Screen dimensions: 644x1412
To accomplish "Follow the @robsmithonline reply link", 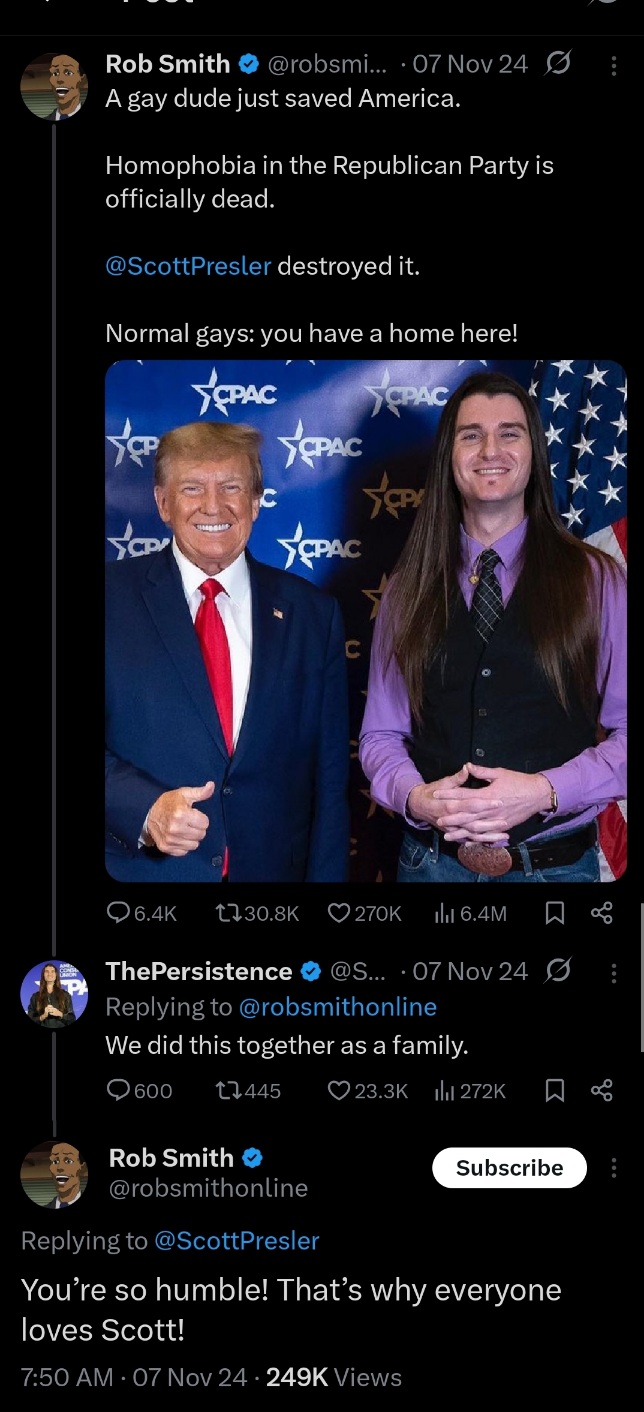I will pyautogui.click(x=337, y=1006).
